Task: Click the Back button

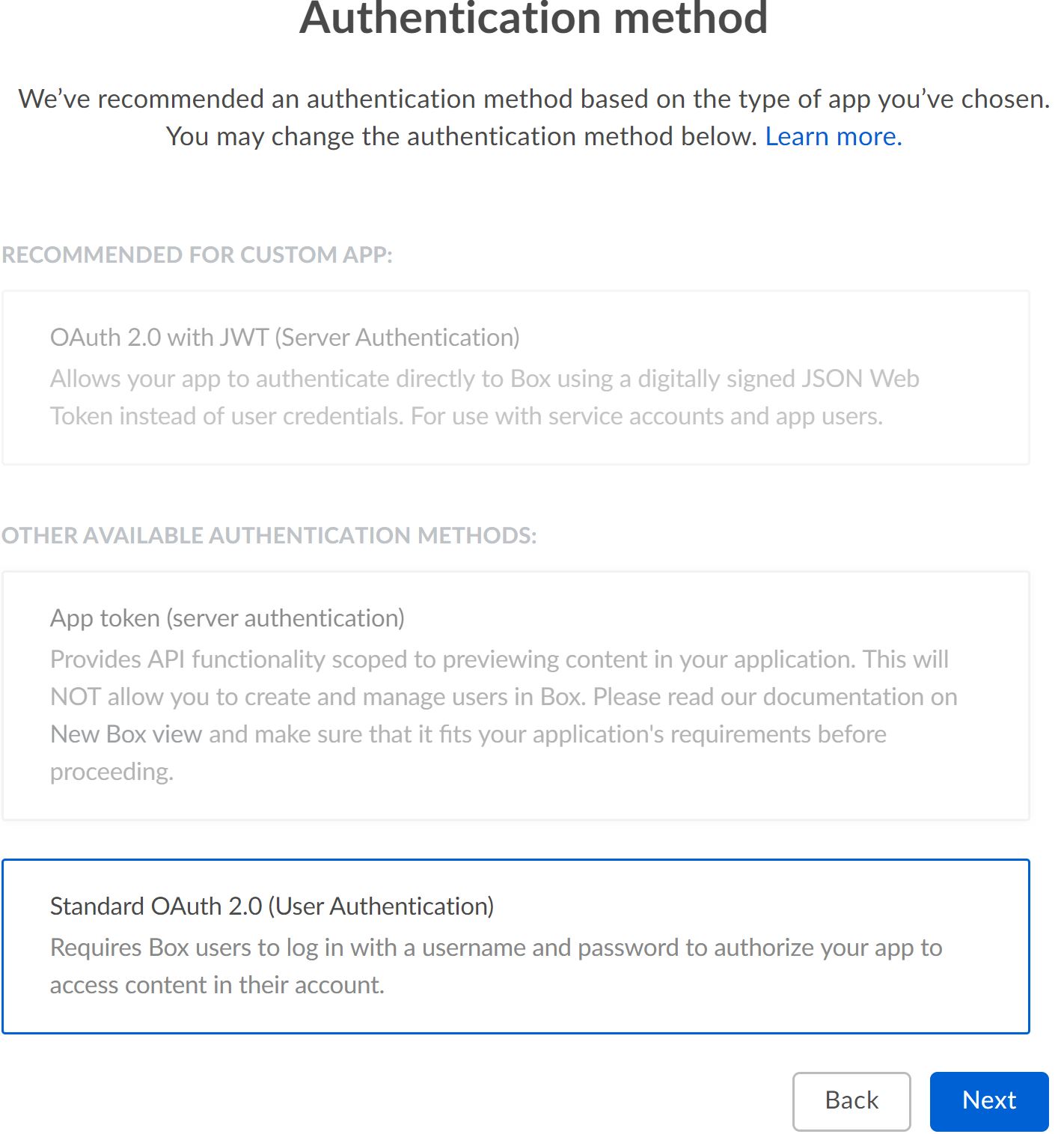Action: (851, 1100)
